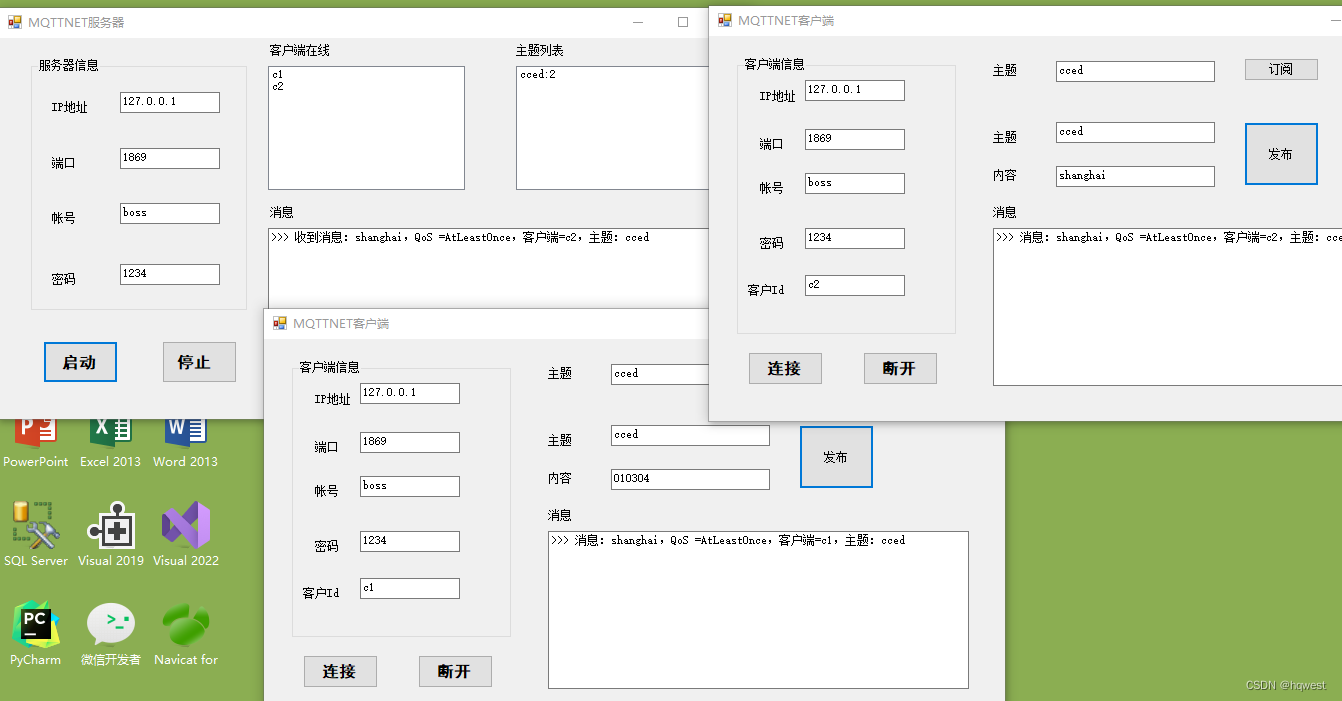Viewport: 1342px width, 701px height.
Task: Click c2 client window title icon
Action: tap(725, 20)
